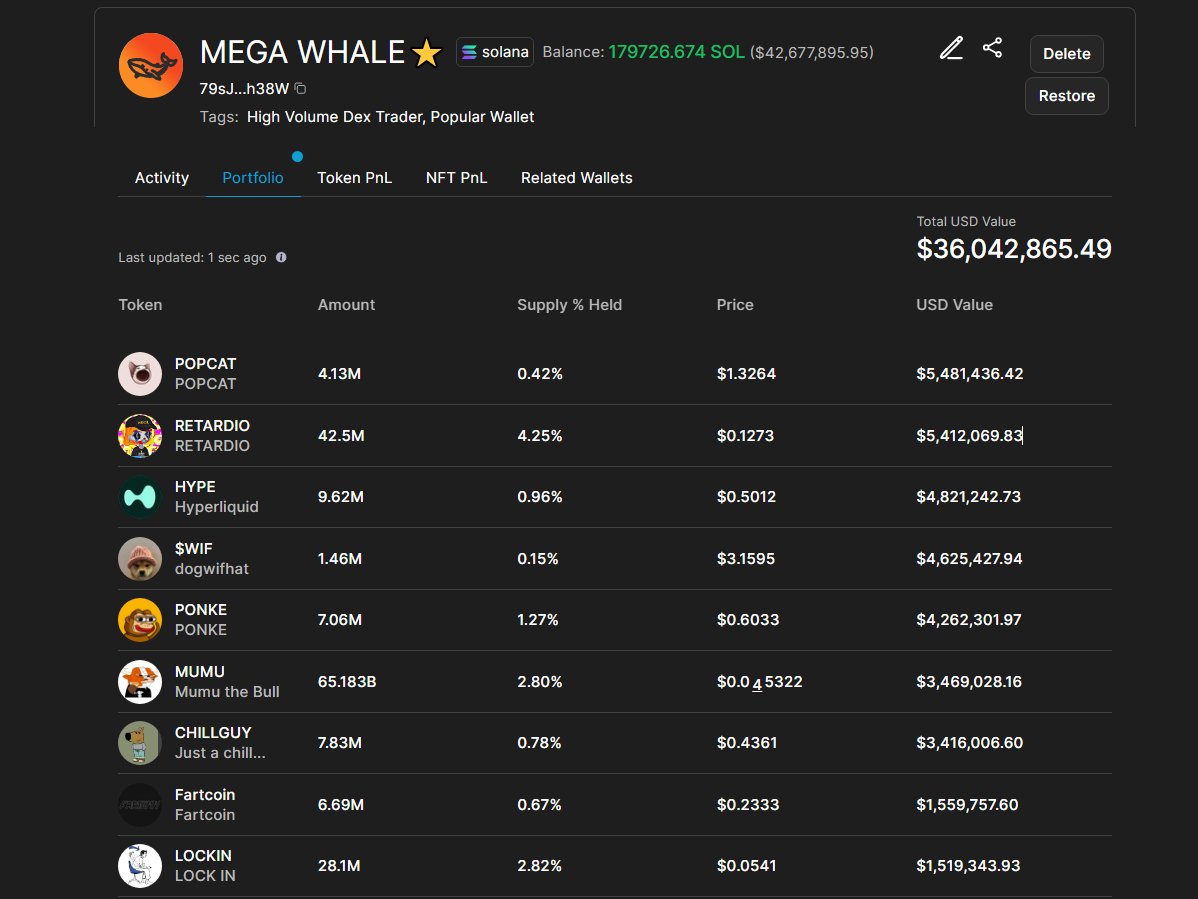Open the Fartcoin token name
1198x899 pixels.
[x=205, y=794]
